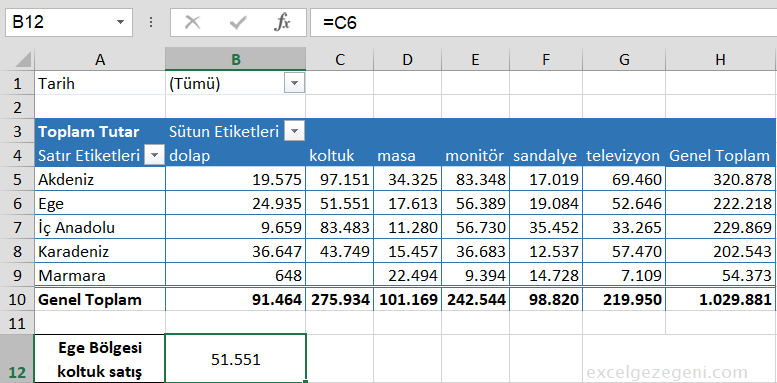This screenshot has height=383, width=777.
Task: Click the Ege row label
Action: (x=100, y=203)
